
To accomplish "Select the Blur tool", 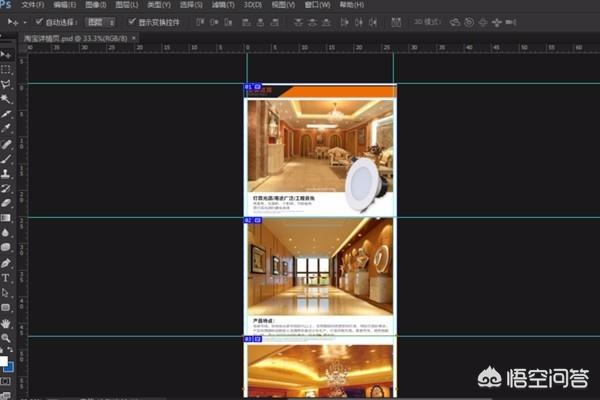I will [6, 233].
